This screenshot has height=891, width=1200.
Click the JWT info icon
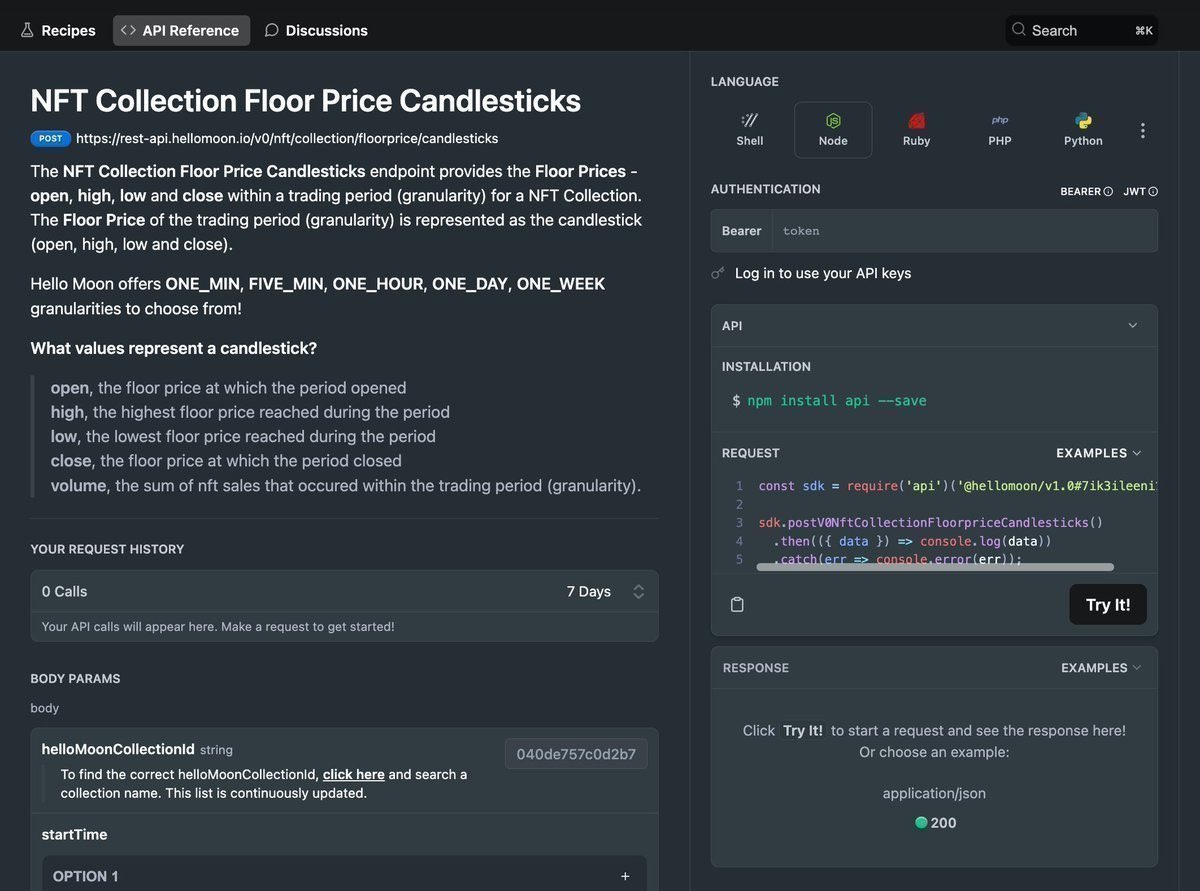[1153, 191]
